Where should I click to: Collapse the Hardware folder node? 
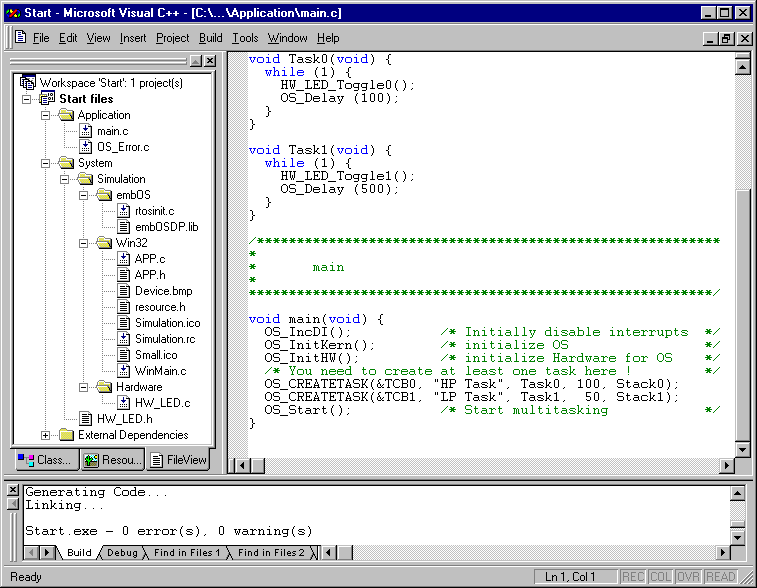tap(84, 387)
